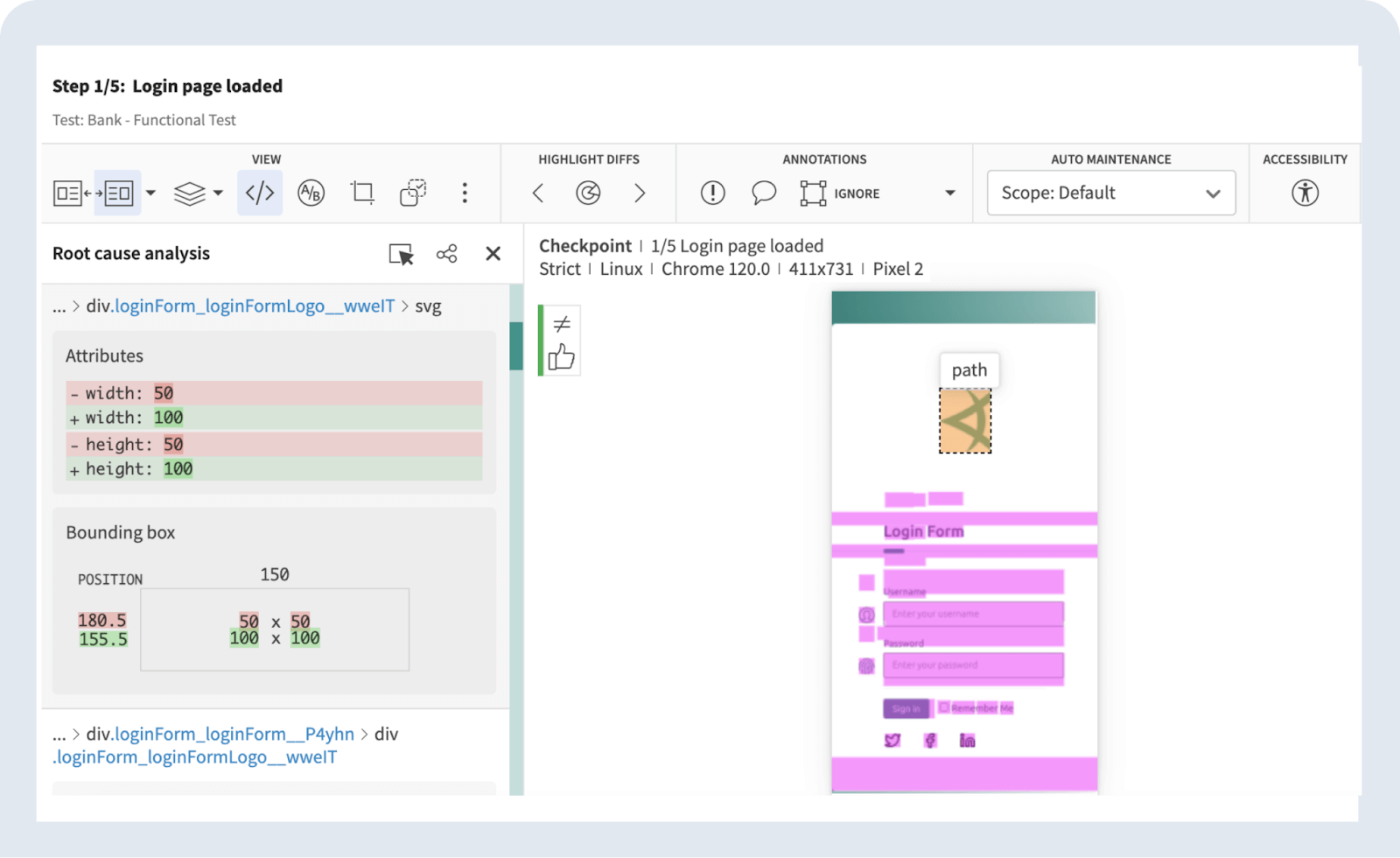
Task: Toggle the thumbs up accept checkpoint
Action: pos(561,357)
